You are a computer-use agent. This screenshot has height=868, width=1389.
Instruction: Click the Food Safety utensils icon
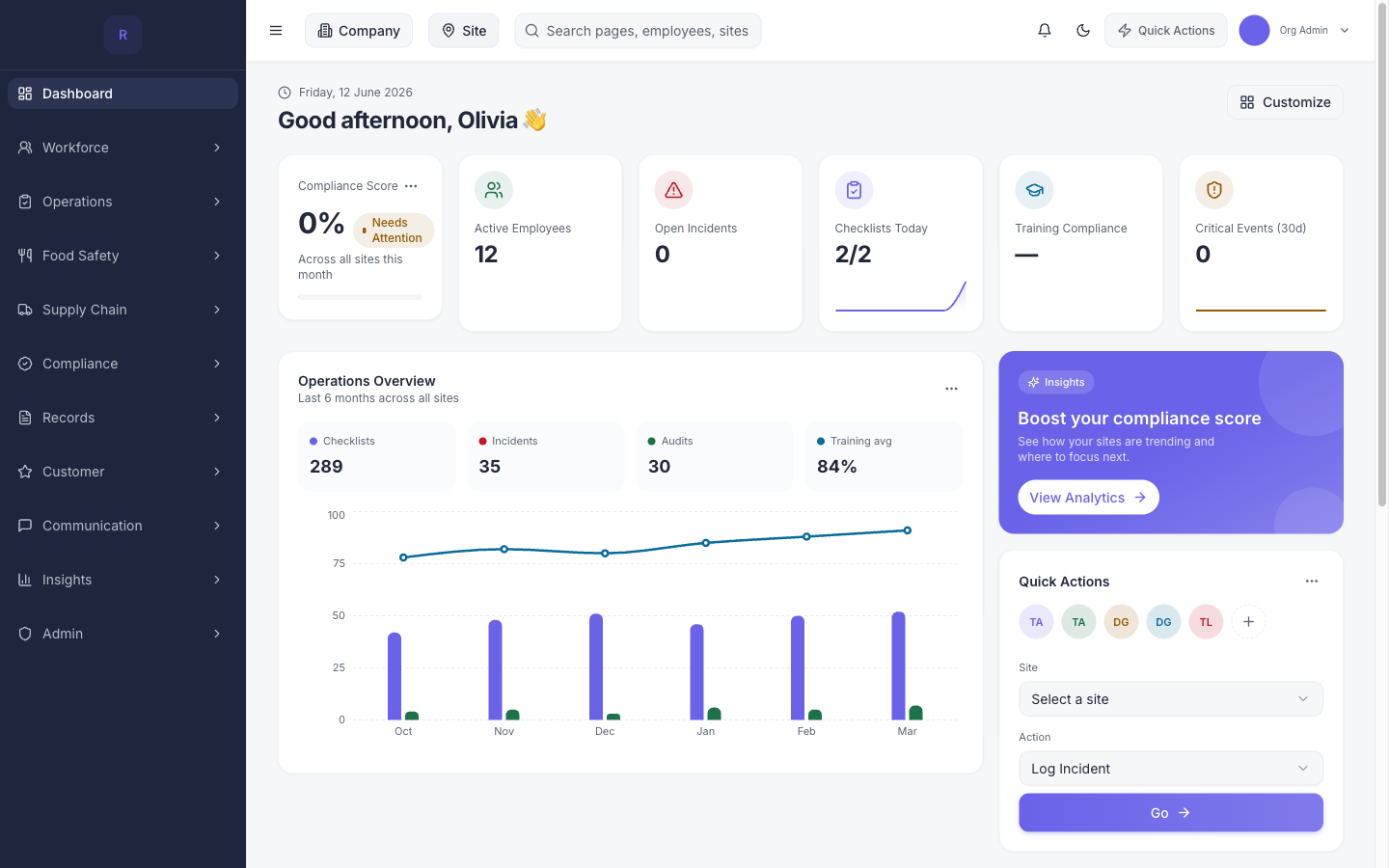coord(25,256)
